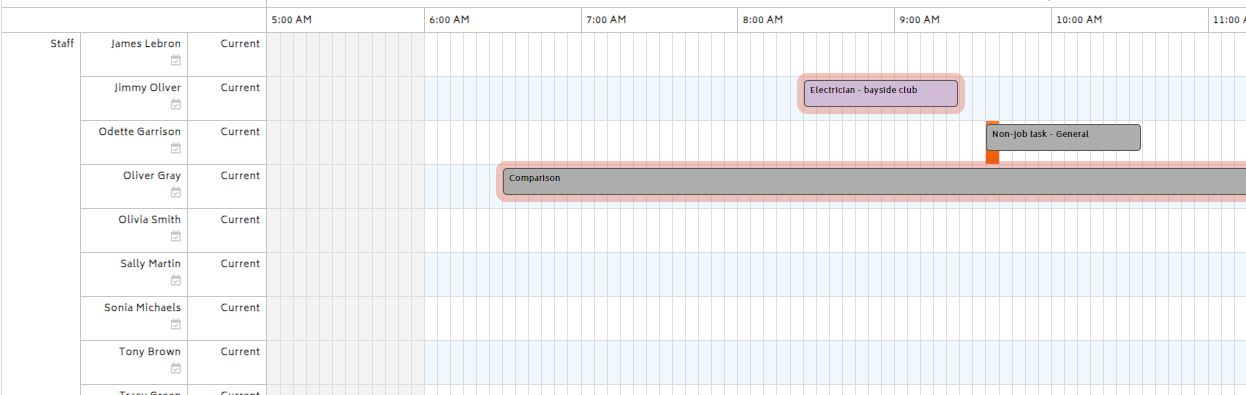Click the 10:00 AM time header
1246x395 pixels.
1079,20
